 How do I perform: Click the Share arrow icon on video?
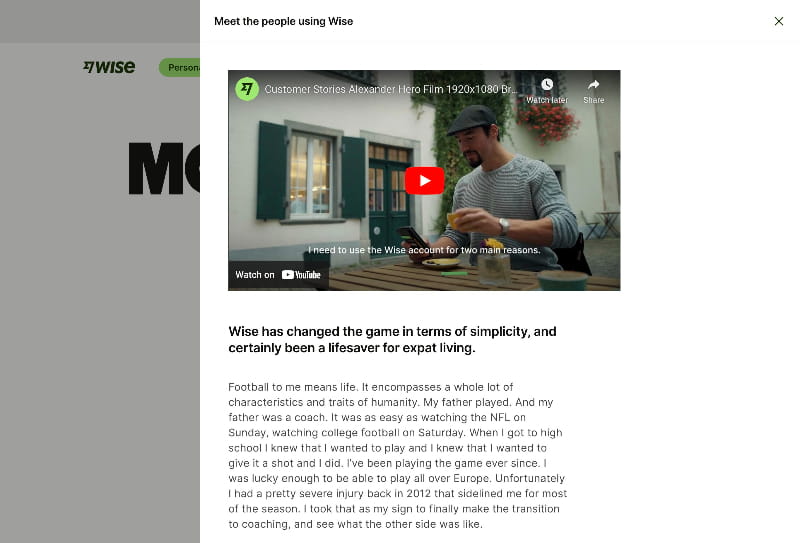[x=593, y=85]
